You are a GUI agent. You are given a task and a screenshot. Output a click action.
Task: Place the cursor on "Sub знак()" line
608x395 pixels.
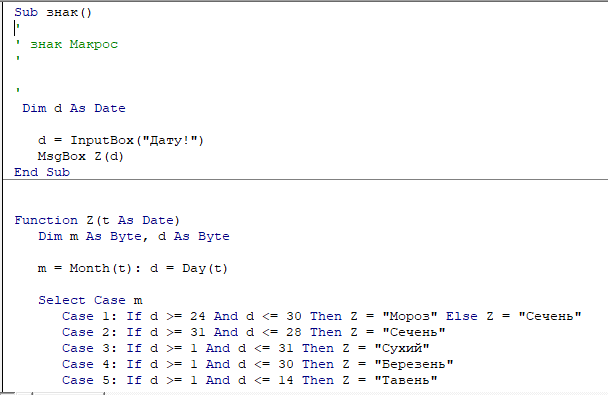click(x=53, y=12)
